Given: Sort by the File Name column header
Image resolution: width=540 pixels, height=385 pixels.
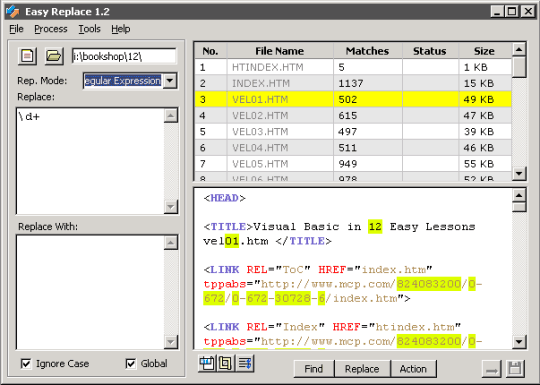Looking at the screenshot, I should [280, 51].
